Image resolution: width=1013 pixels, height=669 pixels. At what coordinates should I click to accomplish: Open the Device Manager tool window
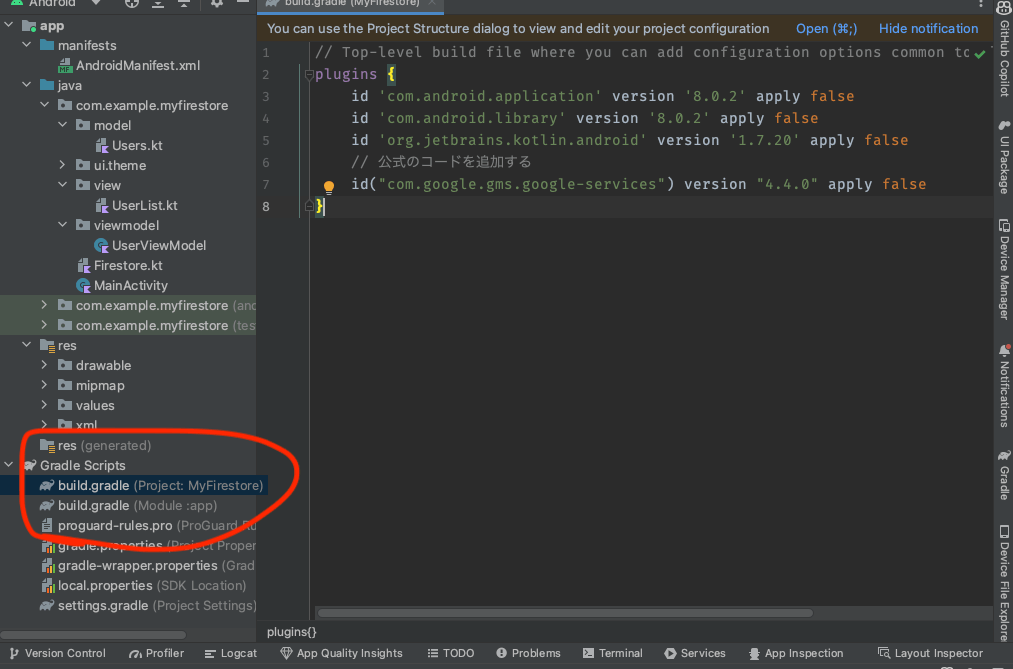(x=1004, y=269)
